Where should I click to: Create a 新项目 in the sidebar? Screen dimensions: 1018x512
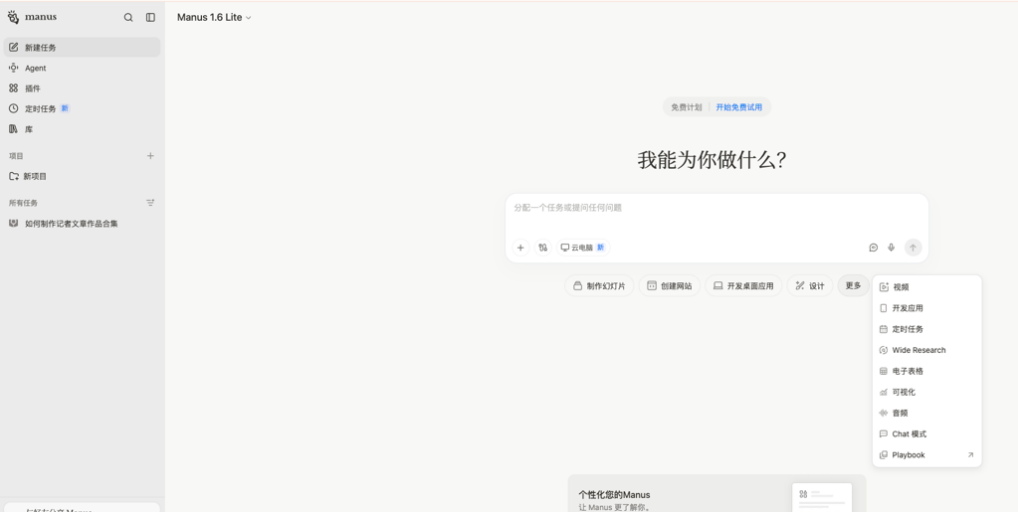(82, 177)
